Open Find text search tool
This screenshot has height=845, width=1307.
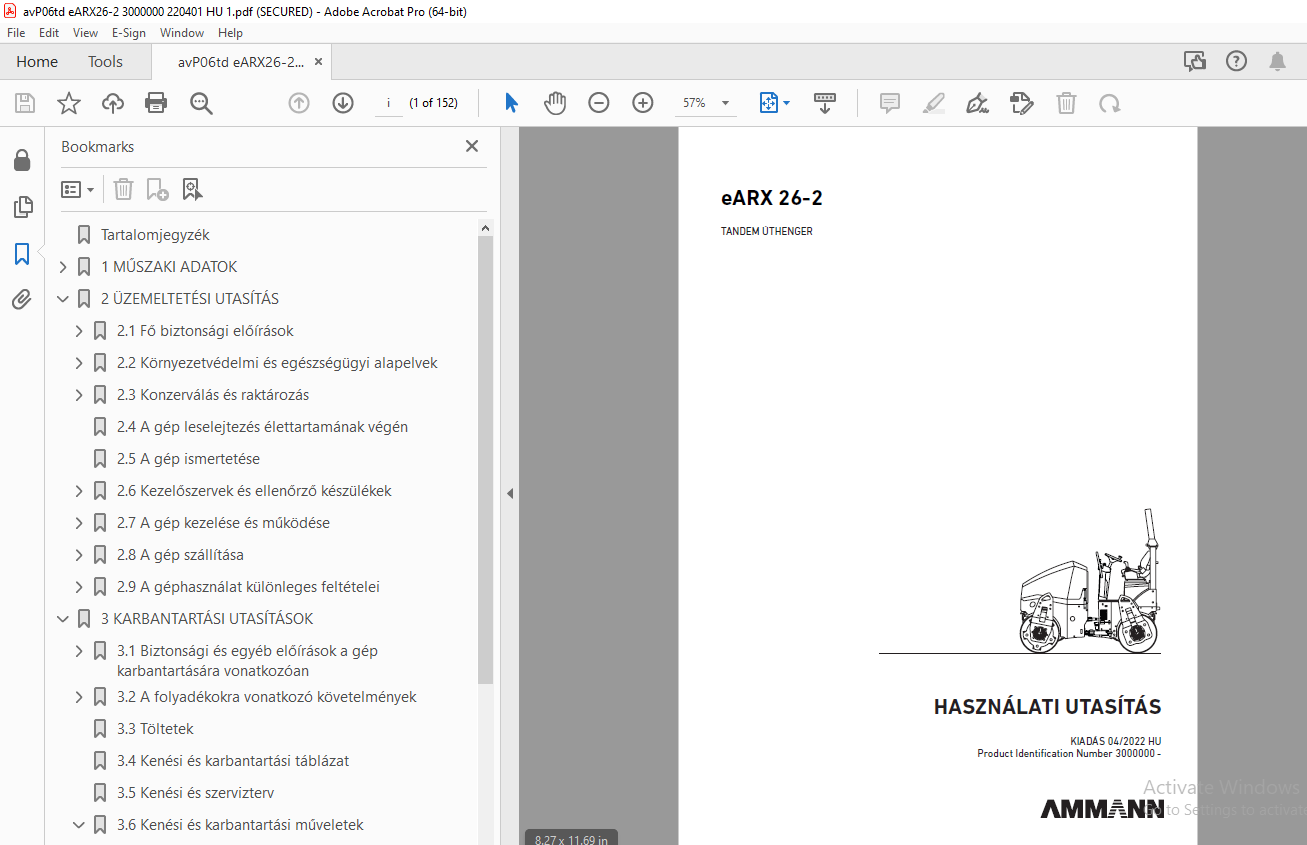click(201, 103)
